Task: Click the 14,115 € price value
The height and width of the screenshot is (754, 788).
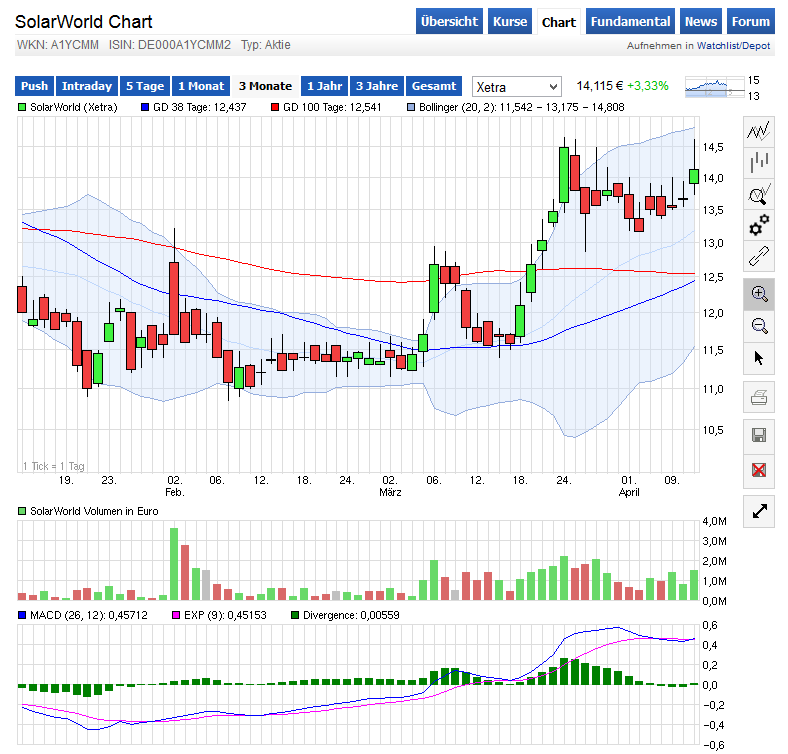Action: point(600,86)
